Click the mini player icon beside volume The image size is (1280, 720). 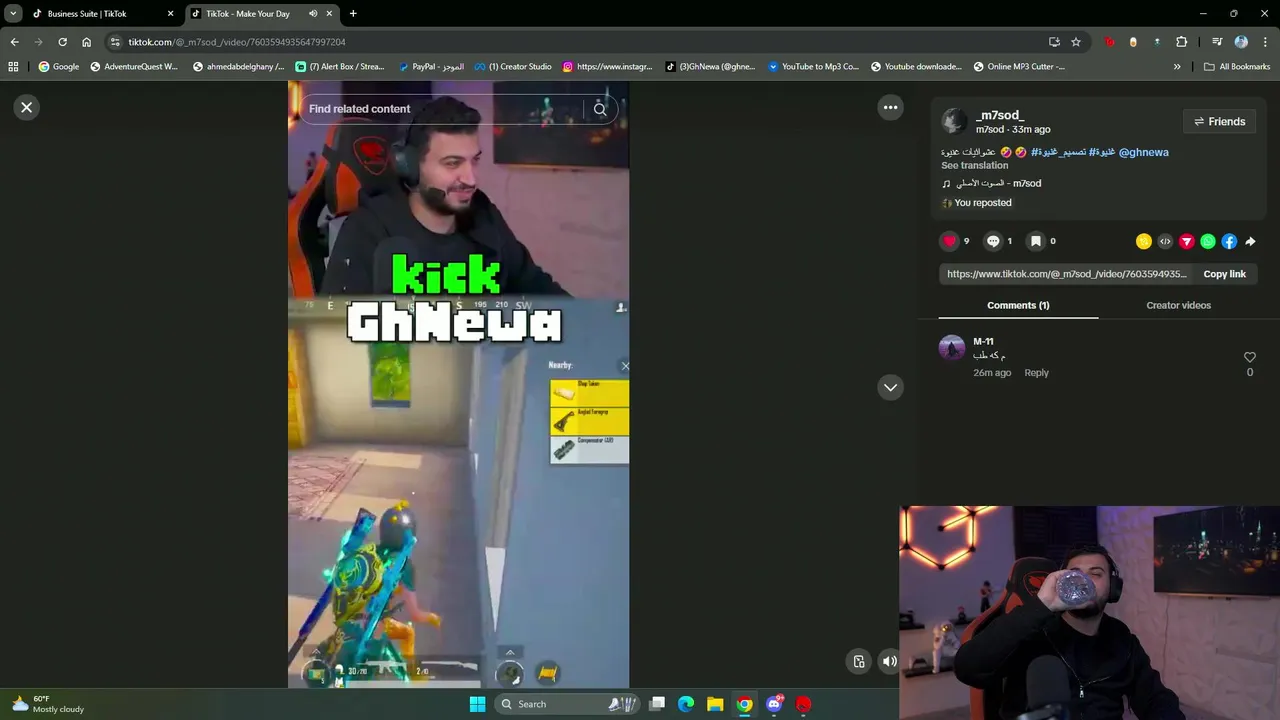point(859,661)
